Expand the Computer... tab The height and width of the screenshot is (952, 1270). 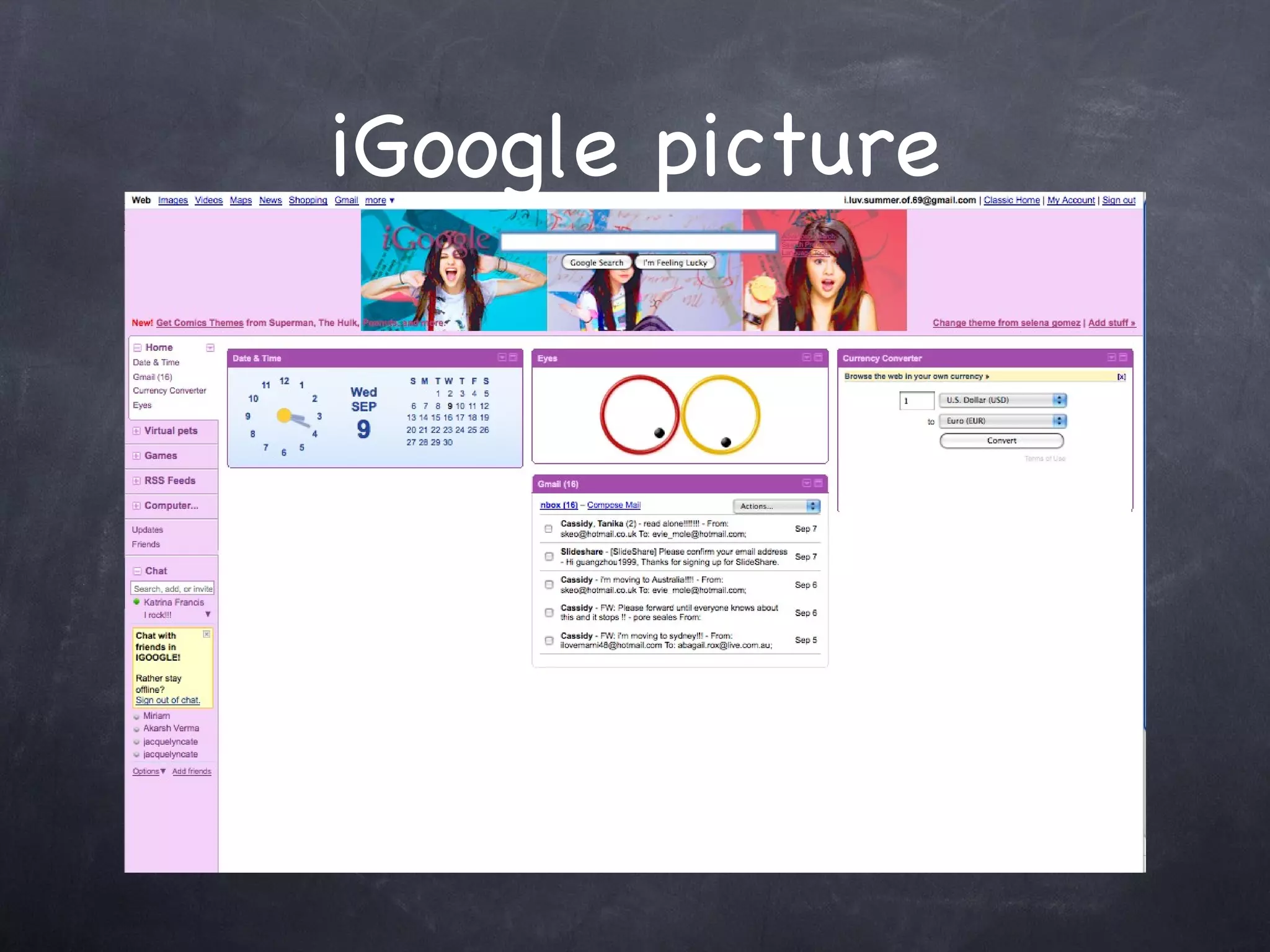click(x=136, y=506)
